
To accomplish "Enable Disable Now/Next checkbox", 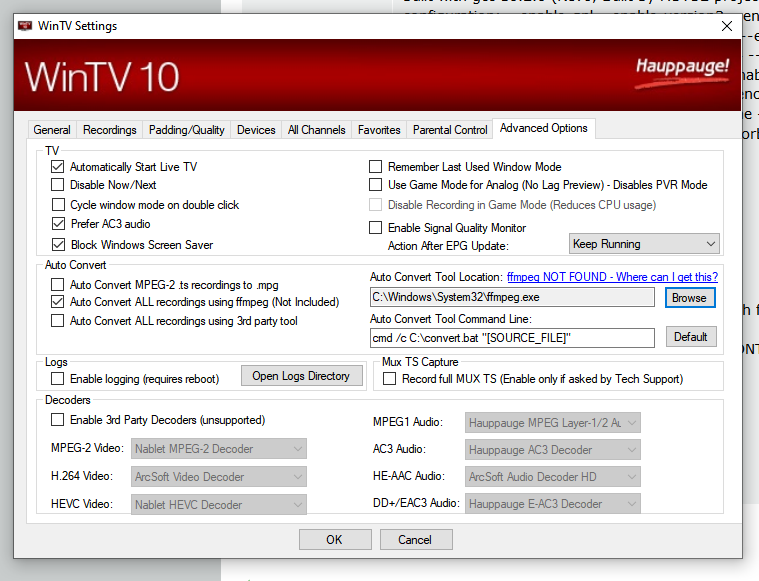I will [x=58, y=185].
